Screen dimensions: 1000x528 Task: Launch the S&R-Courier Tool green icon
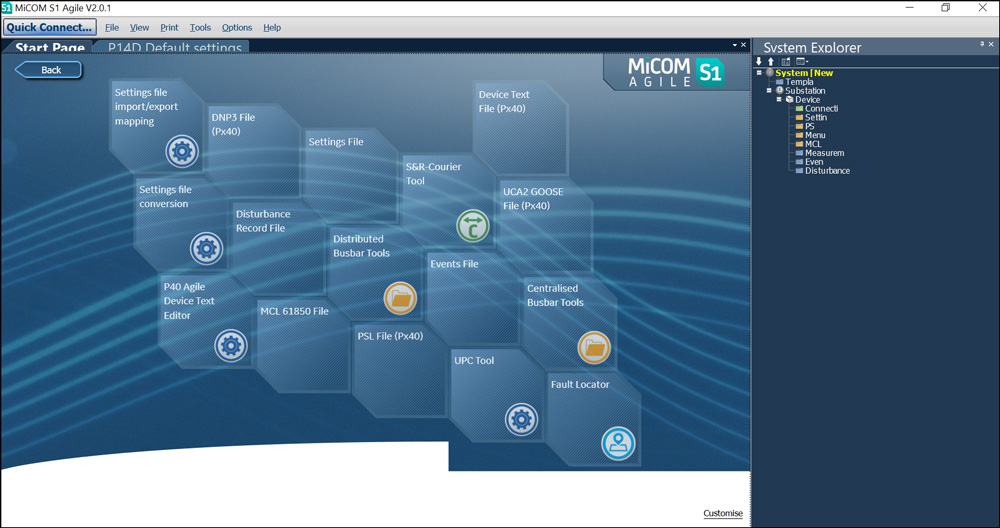[x=473, y=226]
